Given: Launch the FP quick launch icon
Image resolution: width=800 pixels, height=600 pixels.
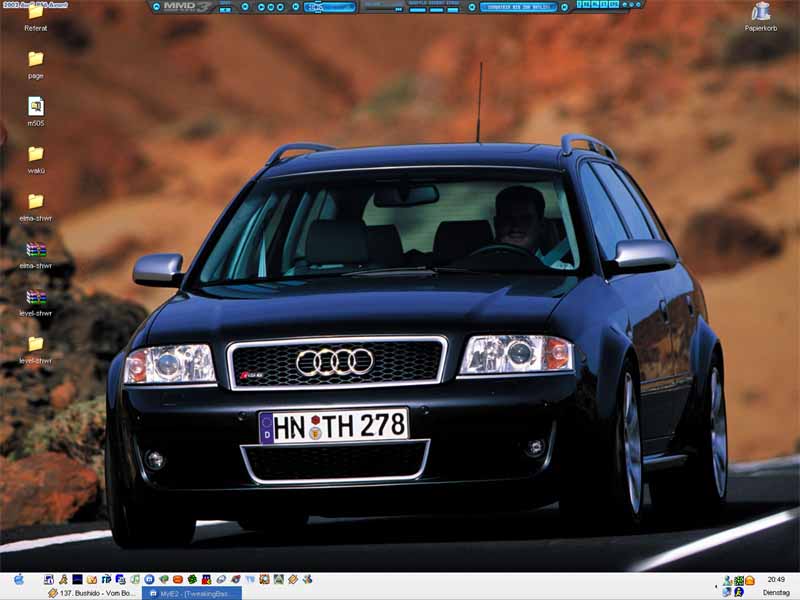Looking at the screenshot, I should (x=106, y=580).
